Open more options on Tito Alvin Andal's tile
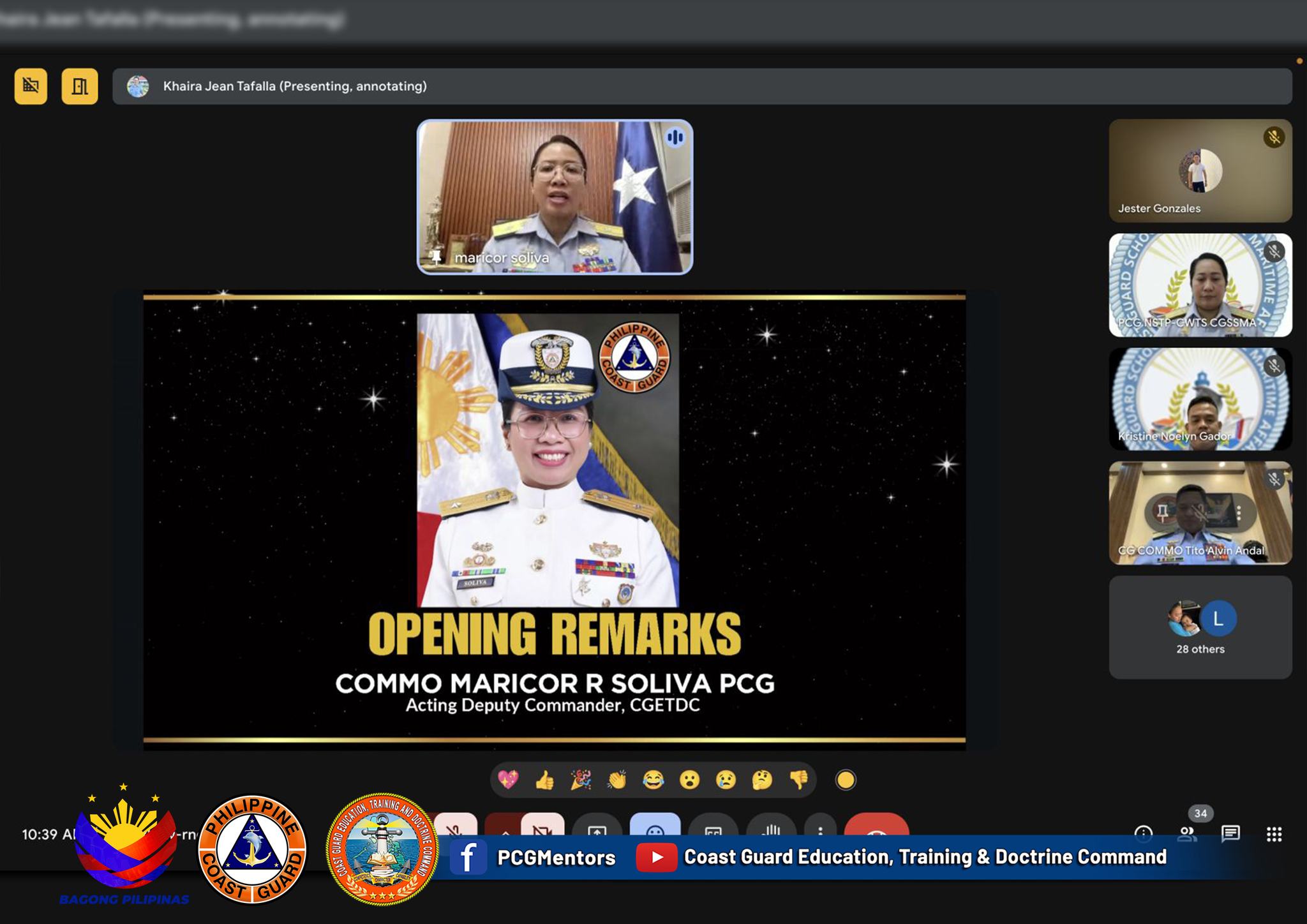 [1239, 512]
